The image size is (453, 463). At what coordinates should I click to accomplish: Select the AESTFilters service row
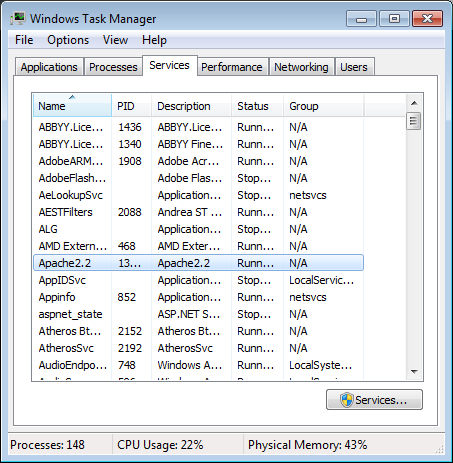tap(198, 212)
